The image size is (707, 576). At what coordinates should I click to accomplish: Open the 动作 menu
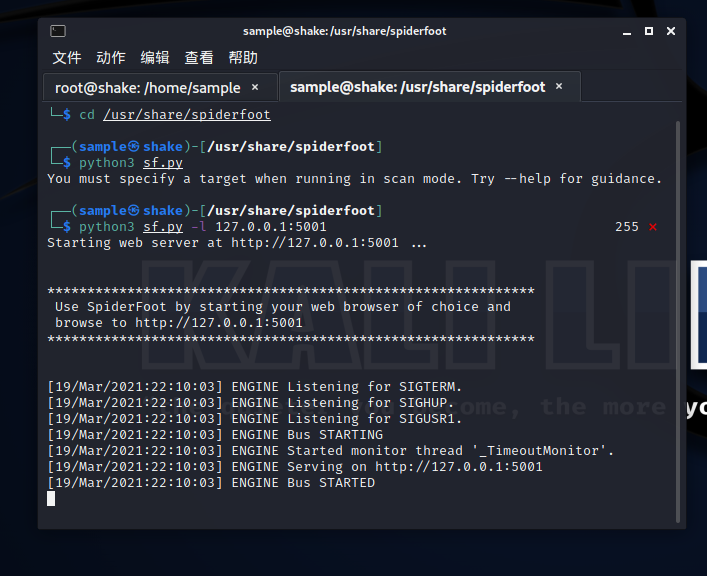[x=111, y=58]
